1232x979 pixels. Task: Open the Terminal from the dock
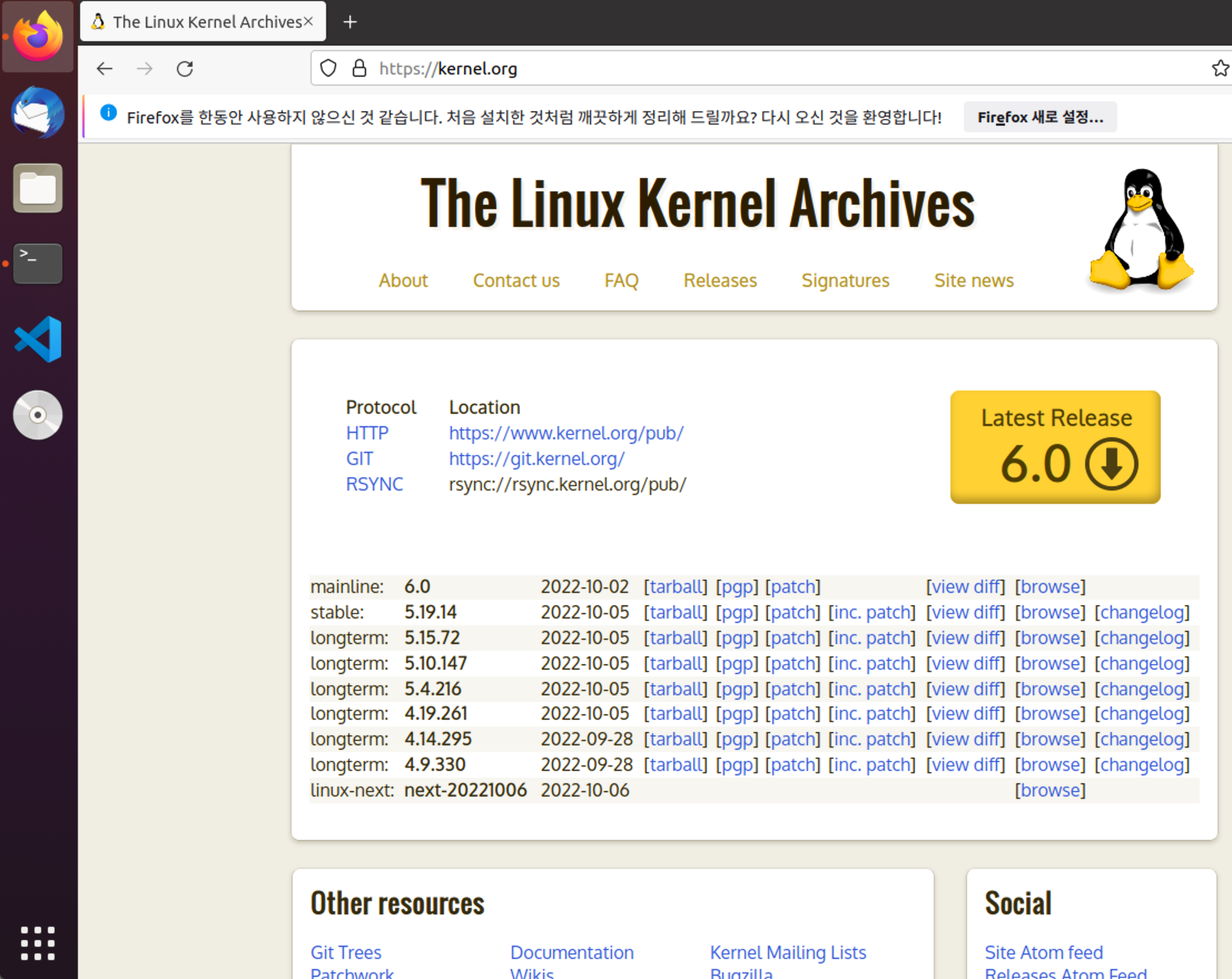(38, 264)
